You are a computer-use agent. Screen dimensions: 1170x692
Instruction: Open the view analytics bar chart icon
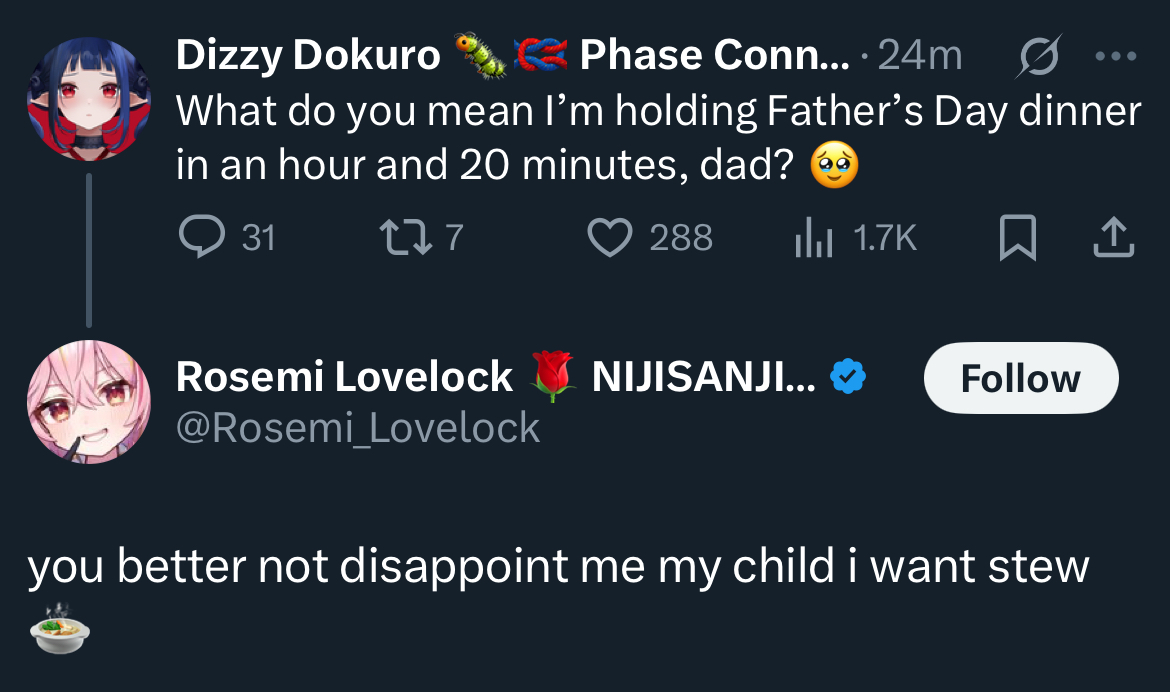(x=814, y=238)
